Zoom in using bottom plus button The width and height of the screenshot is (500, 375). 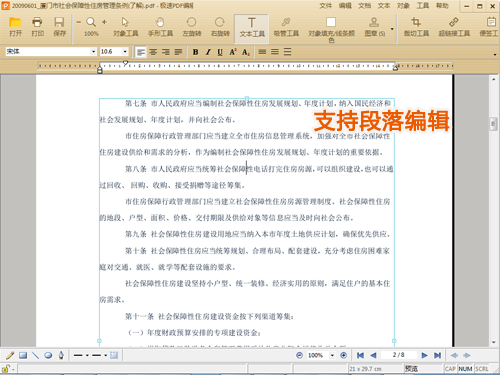(x=343, y=355)
